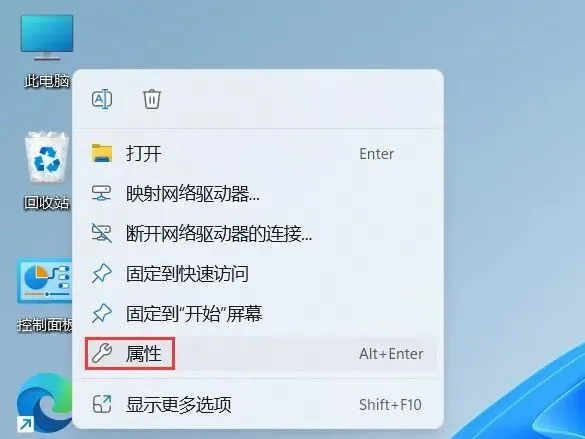585x439 pixels.
Task: Expand 显示更多选项 menu entry
Action: pos(257,404)
